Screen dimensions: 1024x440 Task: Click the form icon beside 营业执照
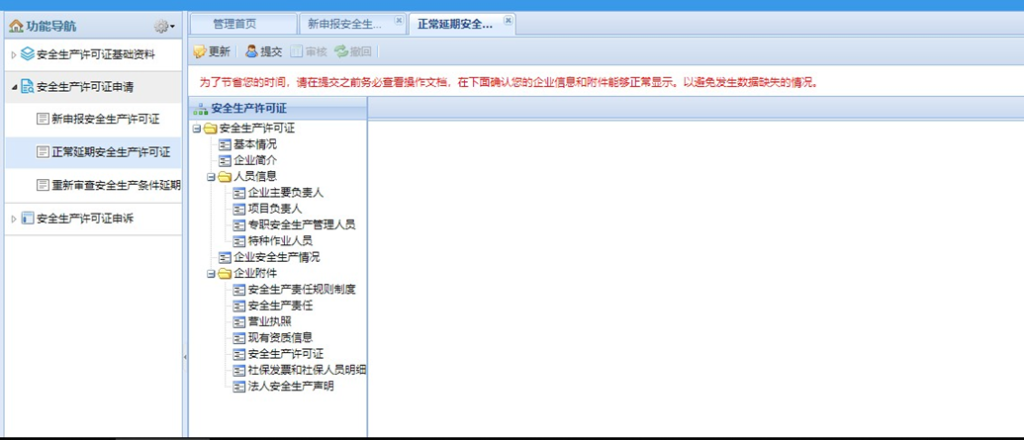pyautogui.click(x=240, y=322)
